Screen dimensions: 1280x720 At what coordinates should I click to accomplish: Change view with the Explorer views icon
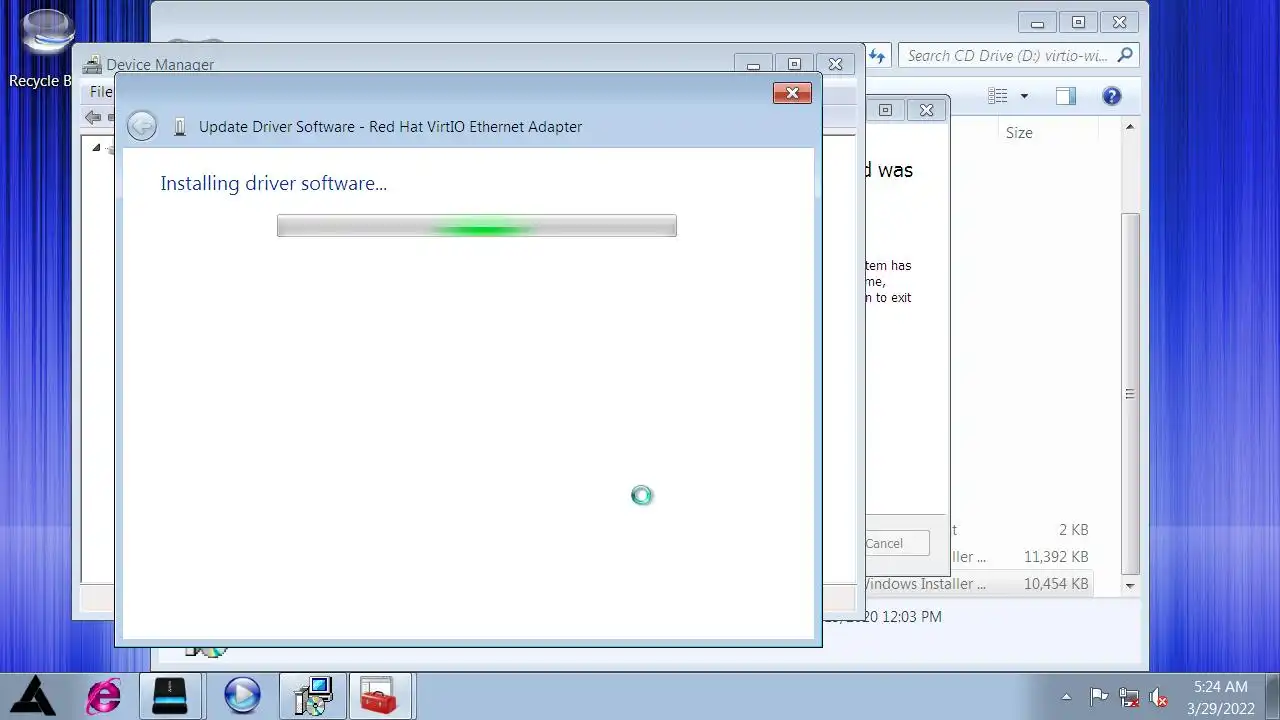coord(997,96)
